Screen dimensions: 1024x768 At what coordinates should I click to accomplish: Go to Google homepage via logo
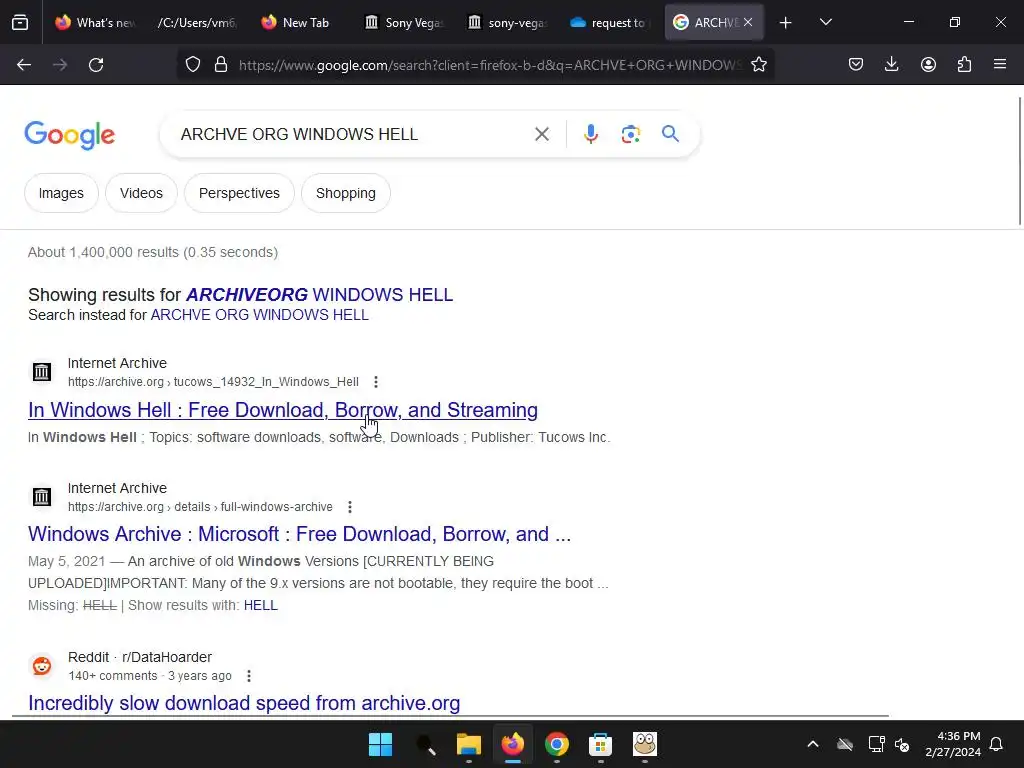click(69, 135)
